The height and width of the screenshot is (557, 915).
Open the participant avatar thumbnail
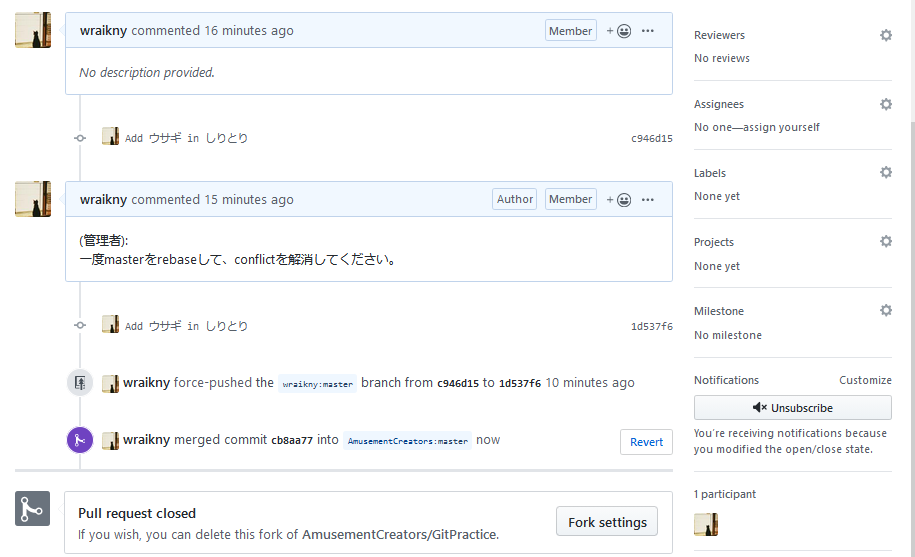pyautogui.click(x=706, y=524)
